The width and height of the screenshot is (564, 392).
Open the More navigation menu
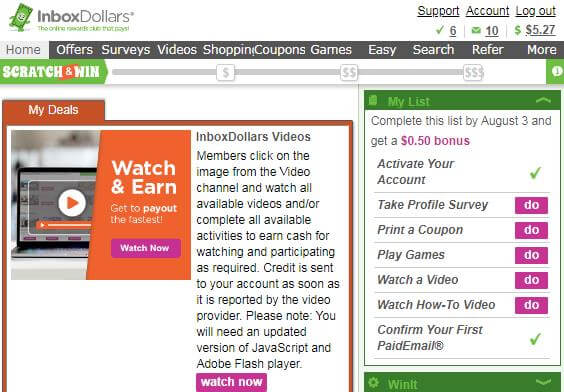point(541,50)
